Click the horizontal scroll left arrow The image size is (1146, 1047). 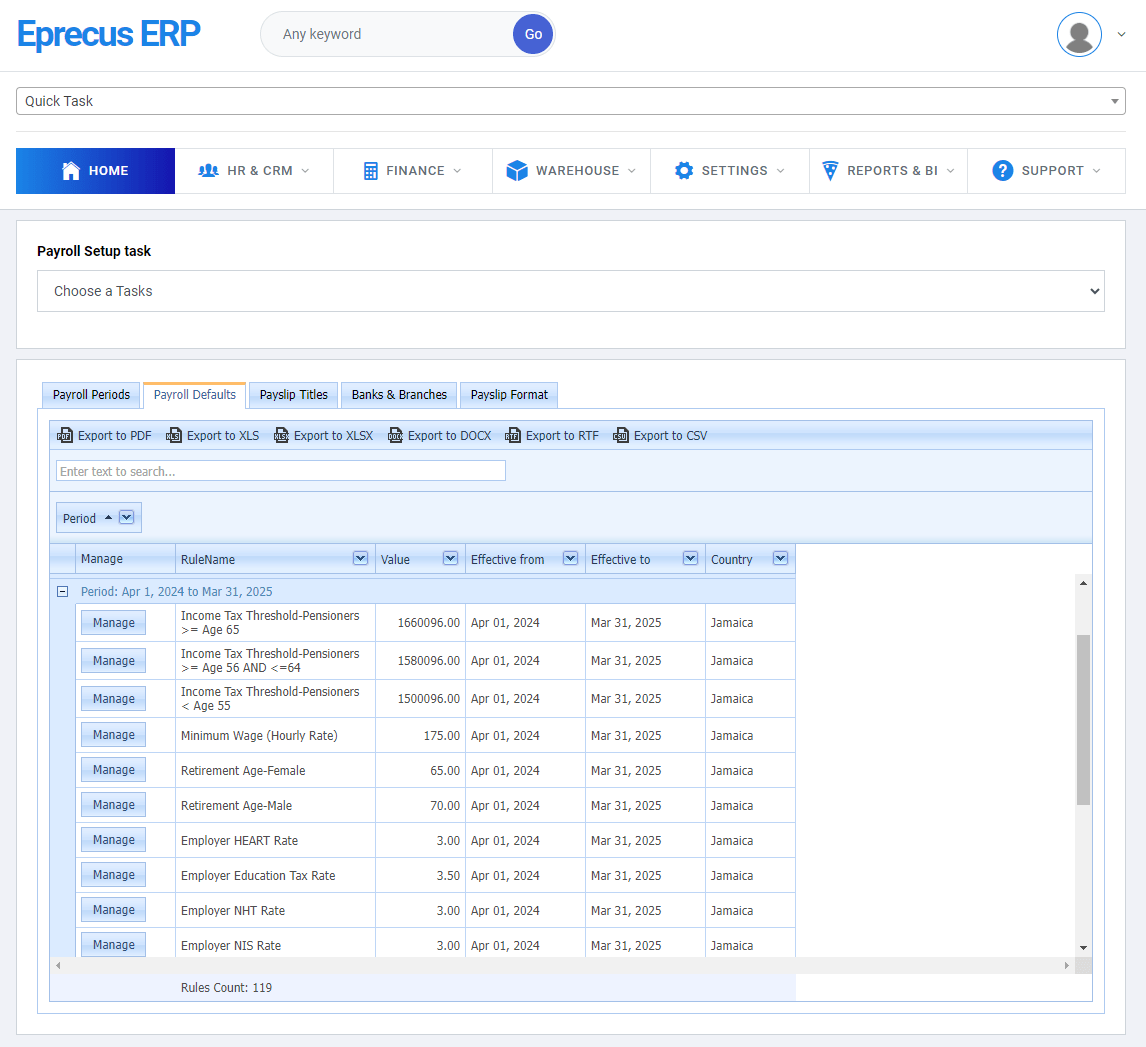tap(58, 965)
